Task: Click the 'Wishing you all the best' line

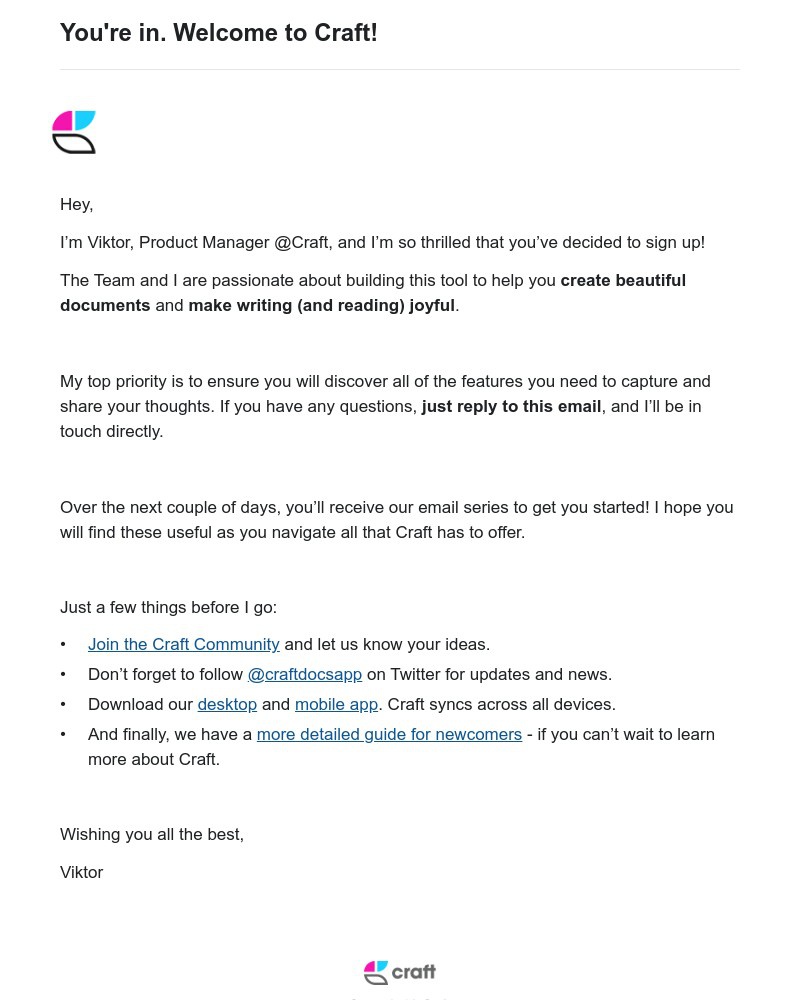Action: coord(152,835)
